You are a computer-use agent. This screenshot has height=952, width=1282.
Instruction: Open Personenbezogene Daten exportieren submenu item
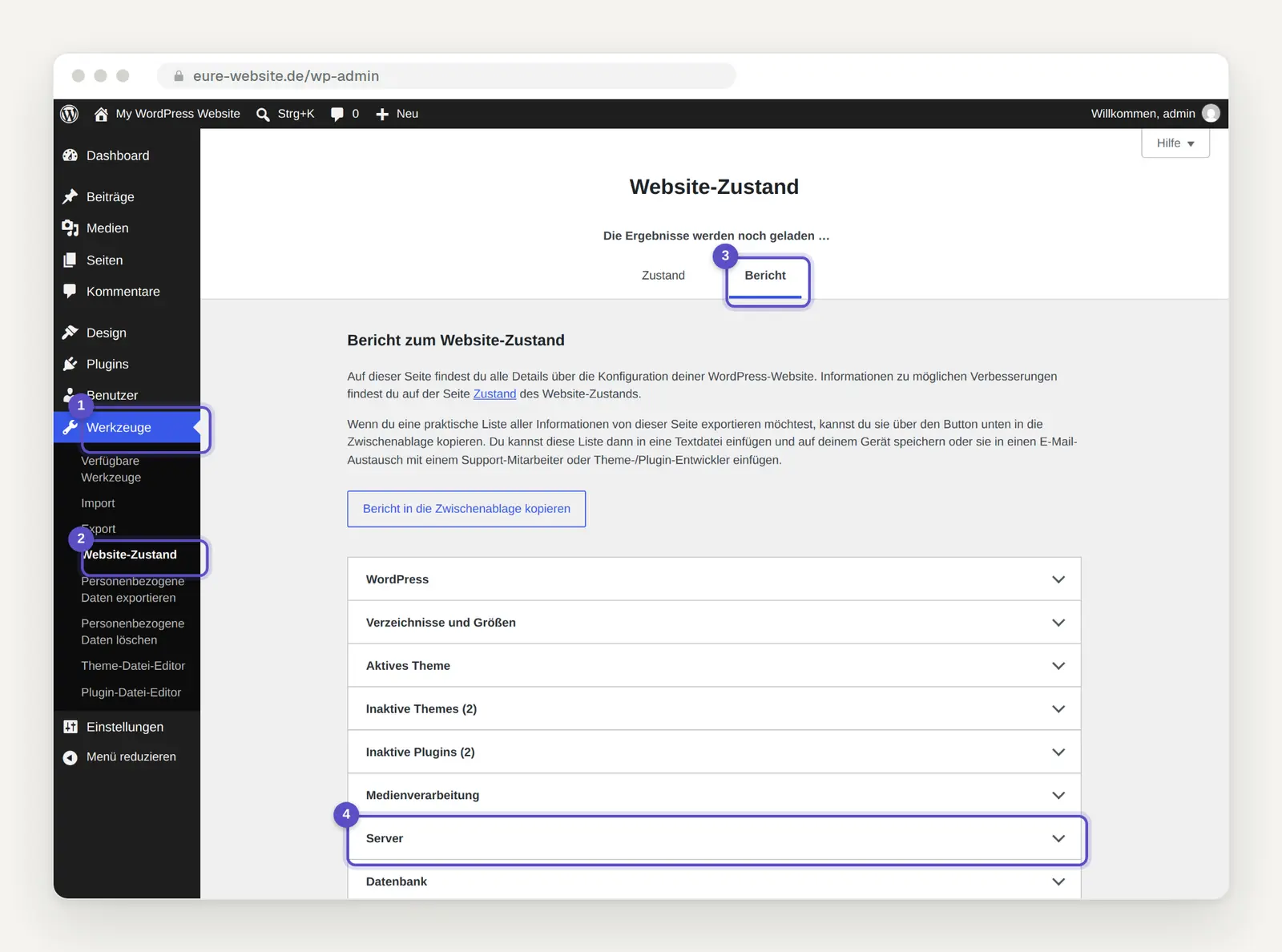click(132, 589)
